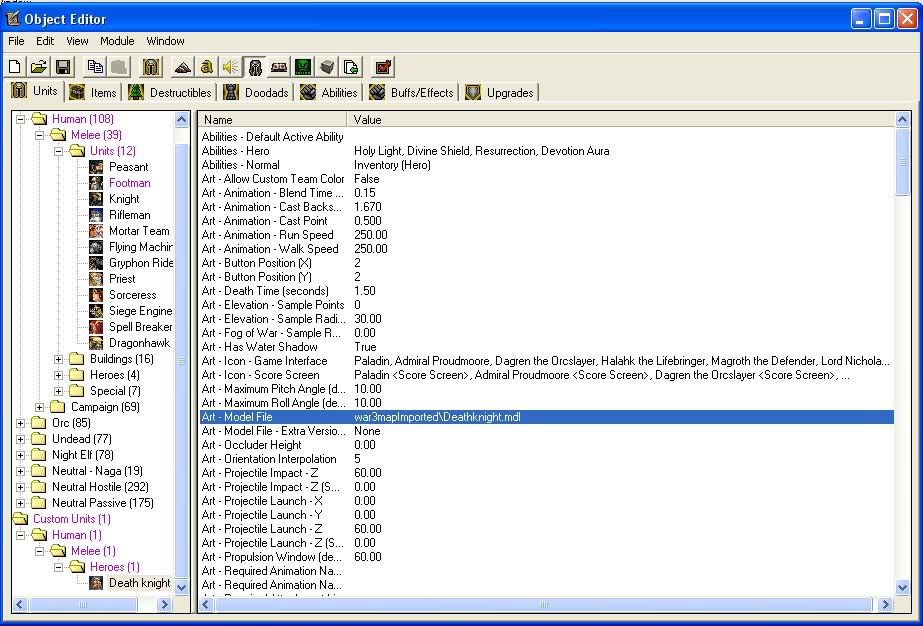Switch to the Buffs/Effects tab

tap(411, 92)
